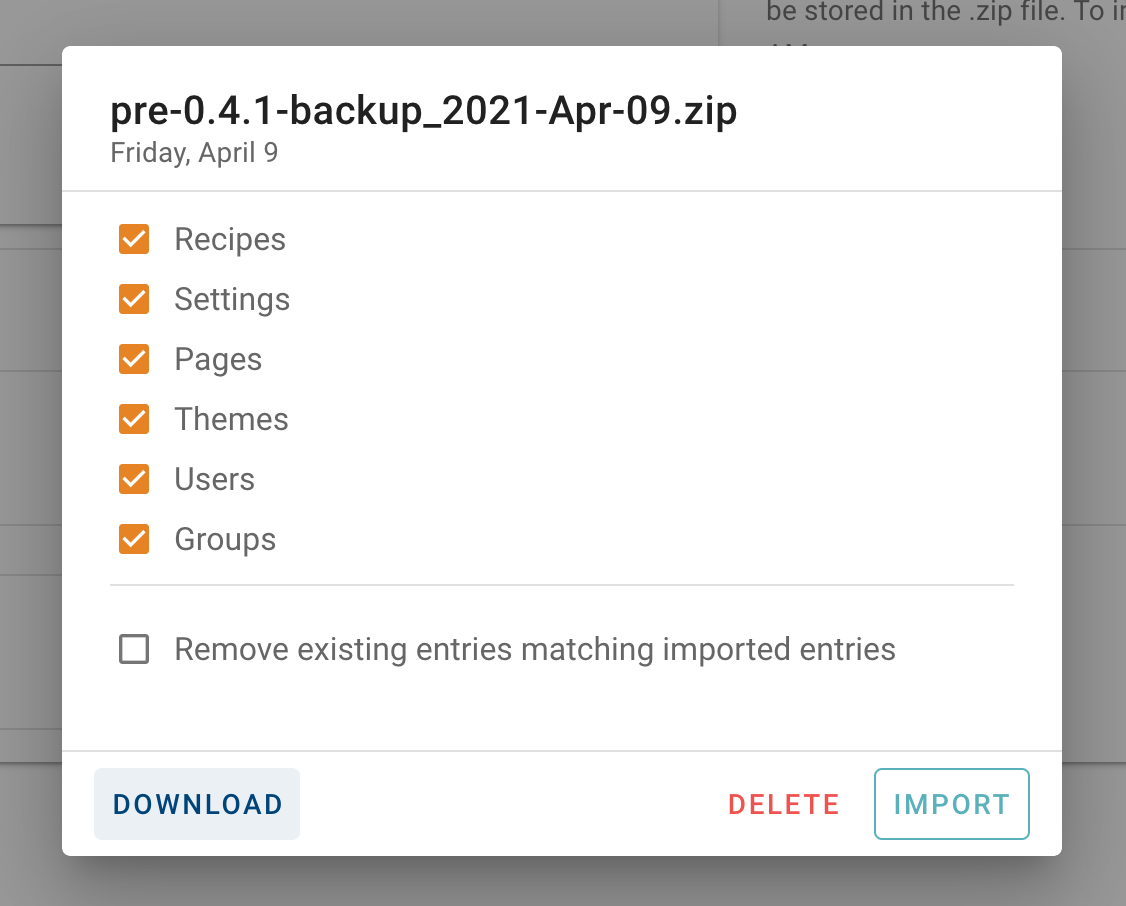Uncheck the Settings checkbox
The image size is (1126, 906).
(134, 299)
